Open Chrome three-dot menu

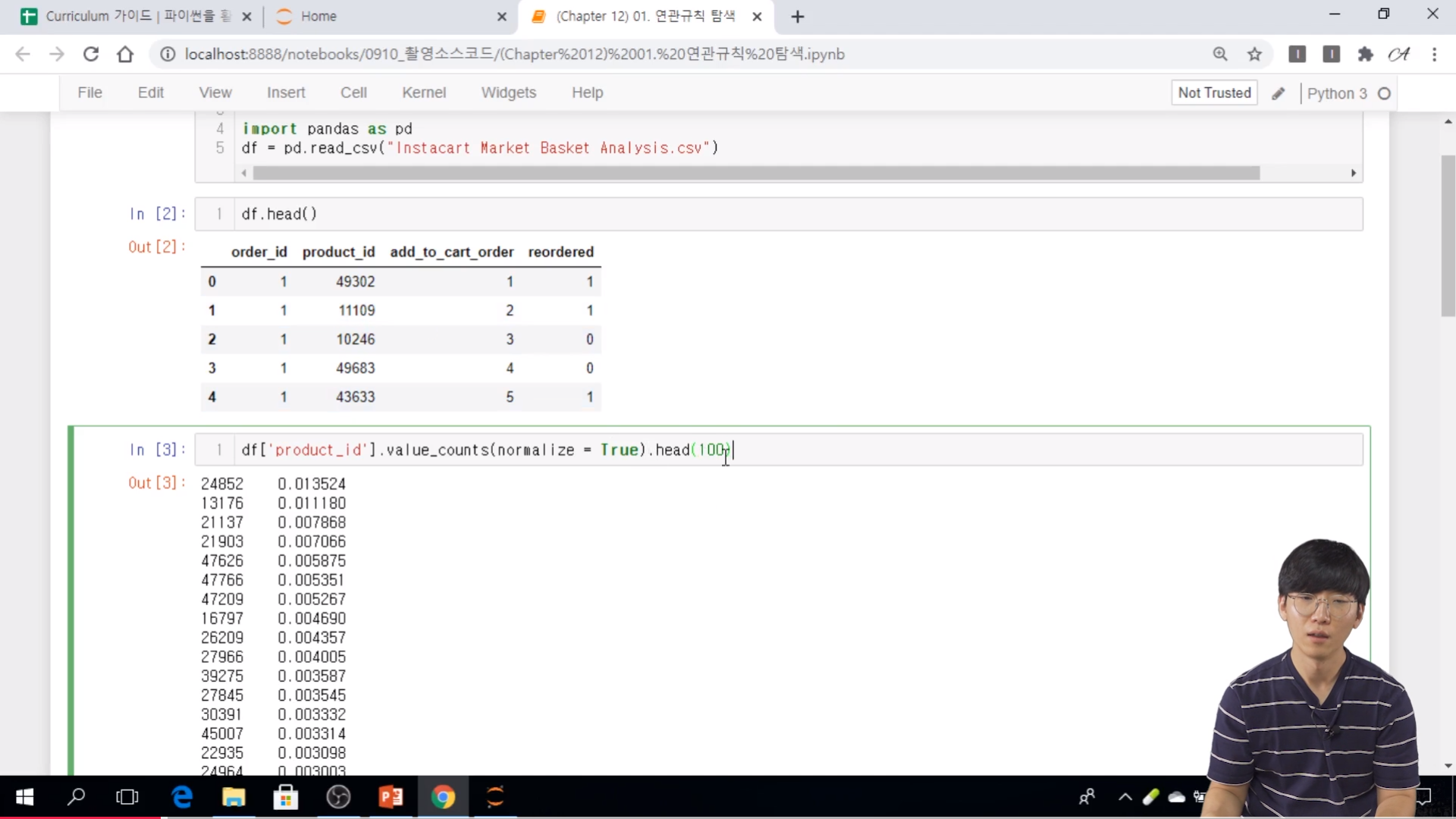1434,54
